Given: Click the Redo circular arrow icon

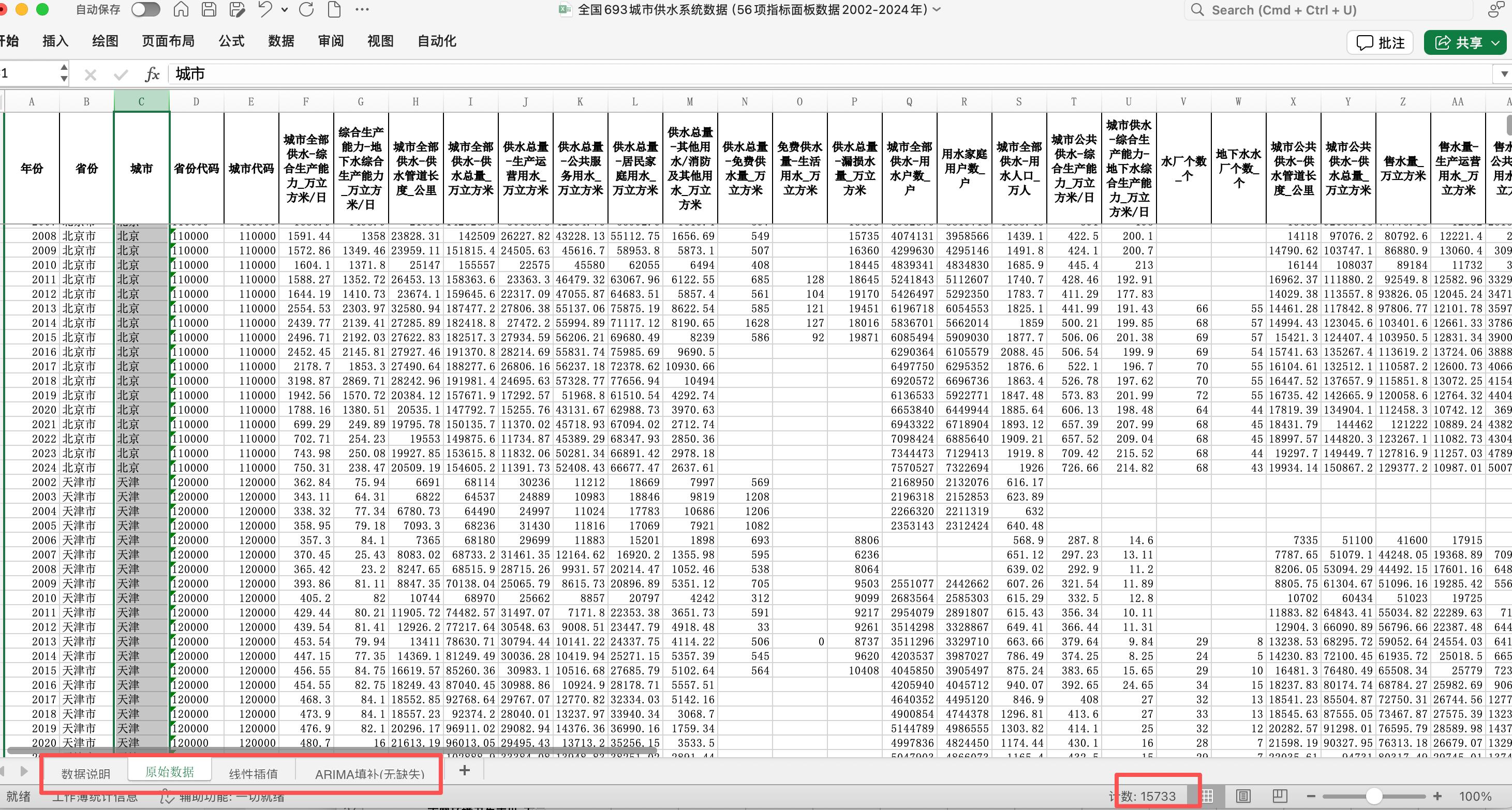Looking at the screenshot, I should 306,9.
